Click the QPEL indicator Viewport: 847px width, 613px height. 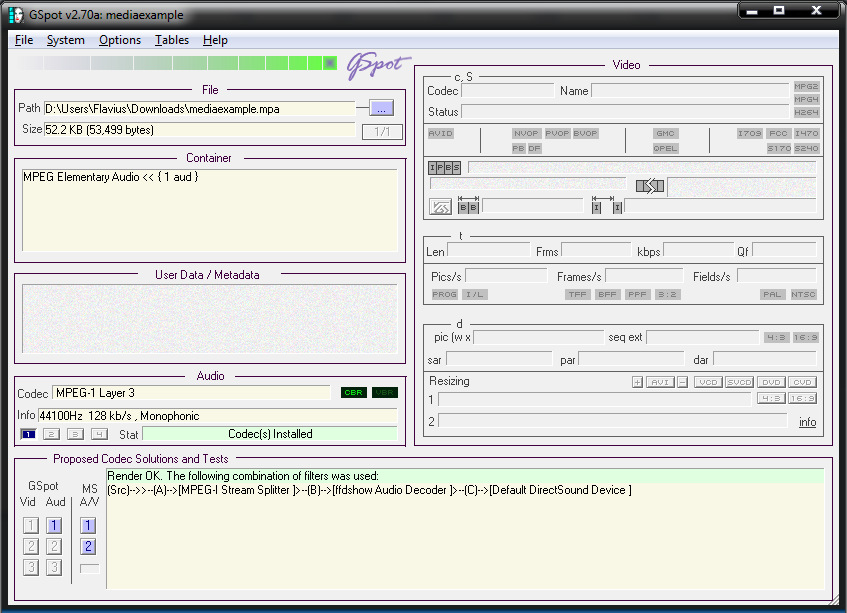pos(665,149)
